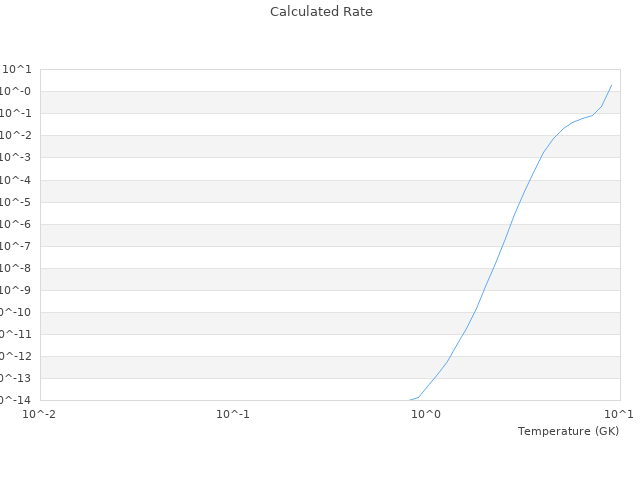
Task: Click the y-axis 10^-5 tick label
Action: 16,202
